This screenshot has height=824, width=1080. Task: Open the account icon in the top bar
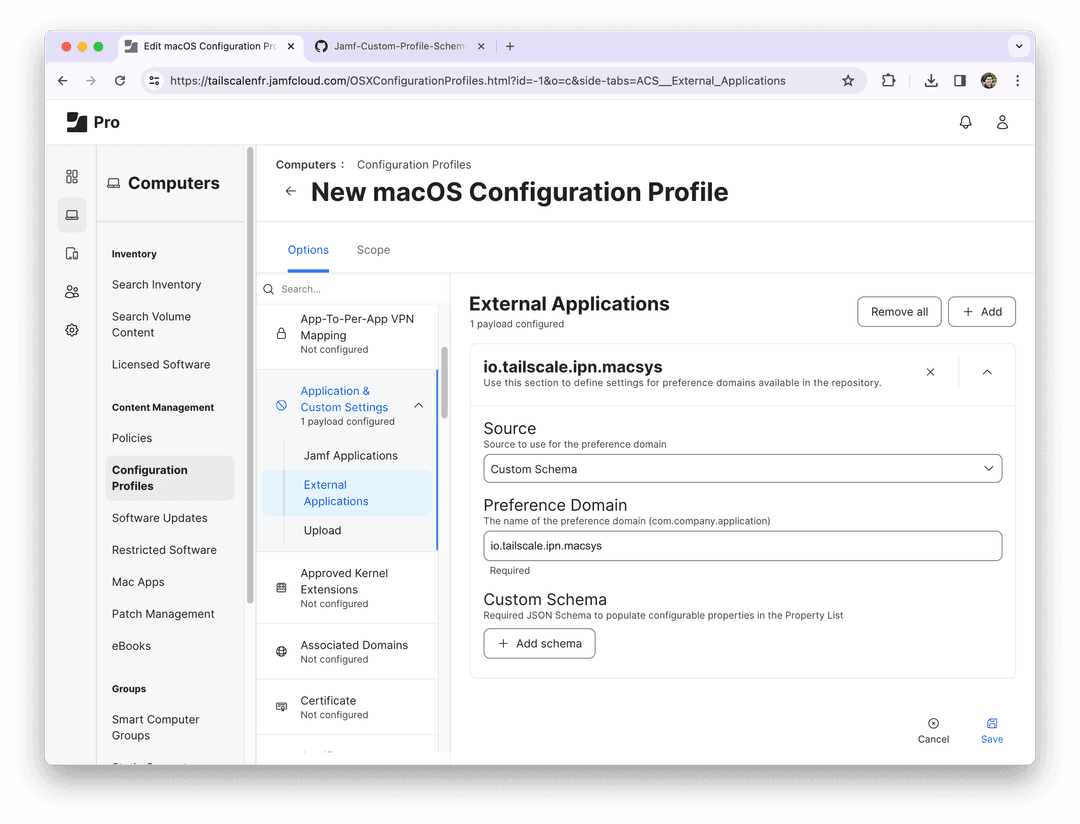pos(1003,121)
